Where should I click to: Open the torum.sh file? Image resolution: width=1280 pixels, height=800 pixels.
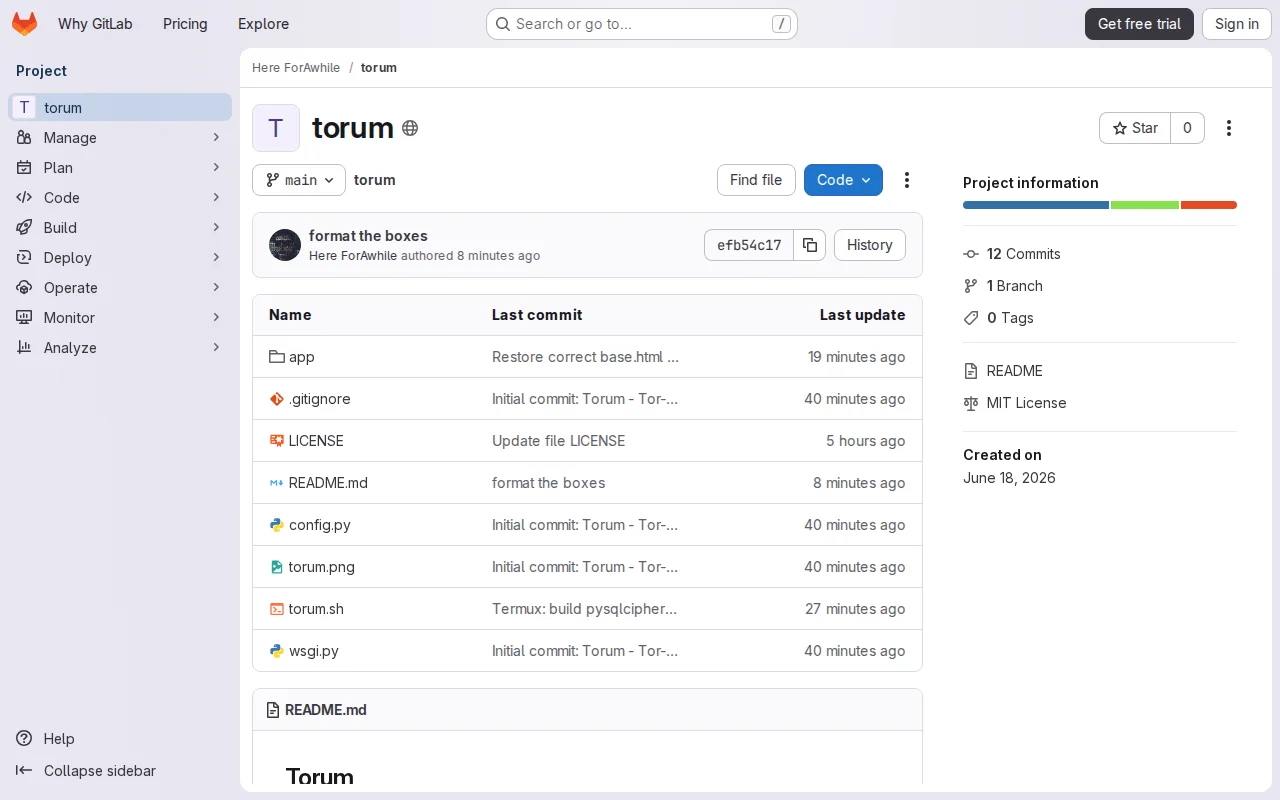click(316, 609)
